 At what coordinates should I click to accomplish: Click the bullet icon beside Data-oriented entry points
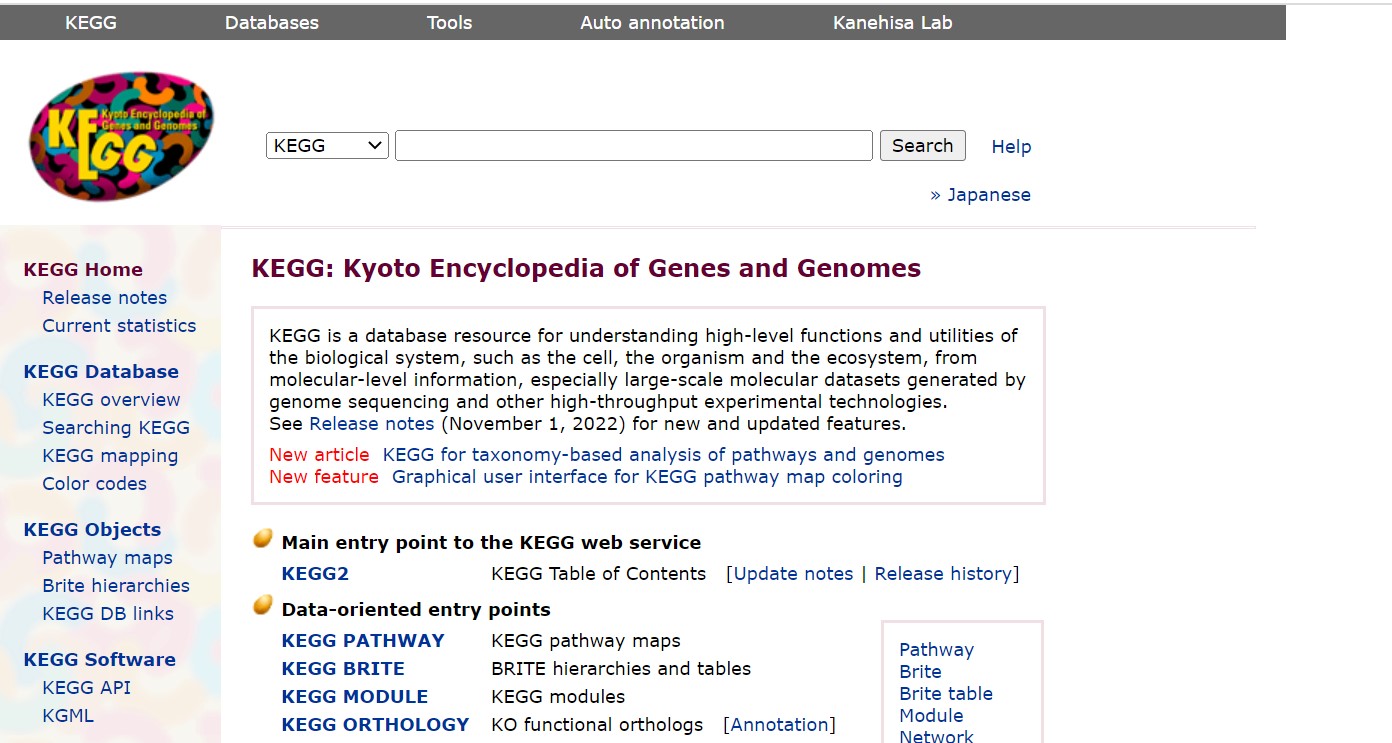[263, 606]
